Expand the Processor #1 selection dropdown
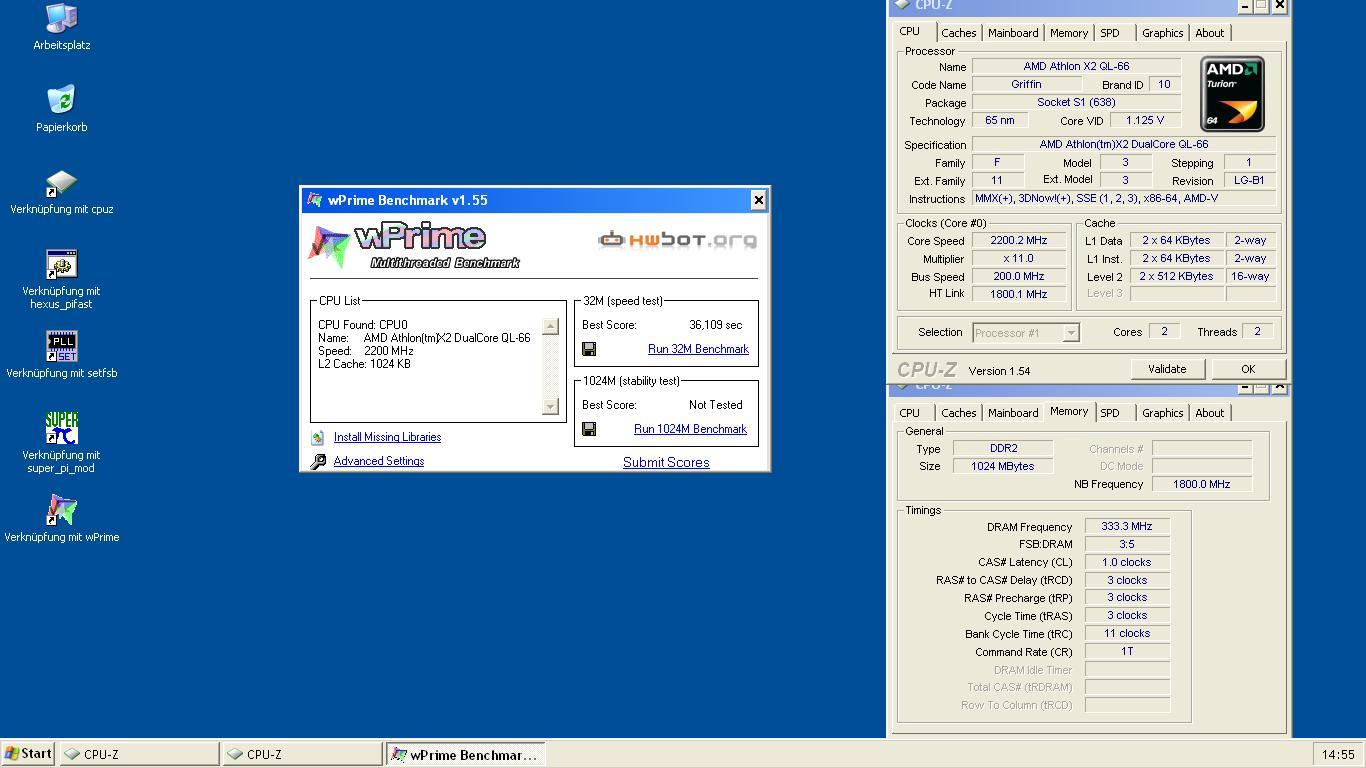This screenshot has height=768, width=1366. pos(1071,333)
